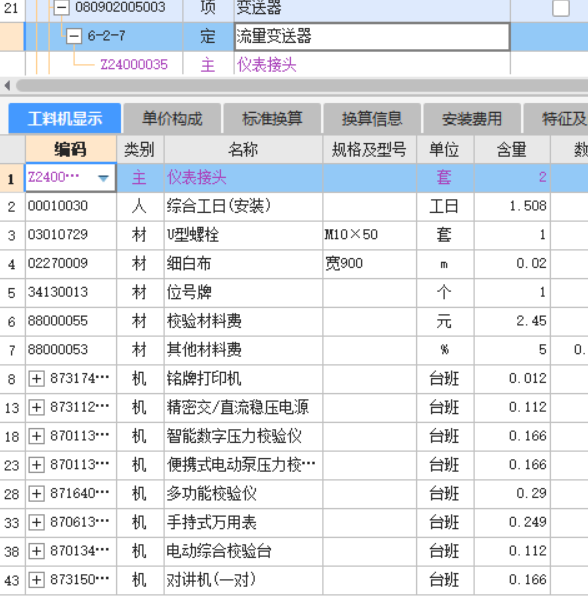Click the 0.29 quantity cell
This screenshot has width=588, height=613.
512,494
